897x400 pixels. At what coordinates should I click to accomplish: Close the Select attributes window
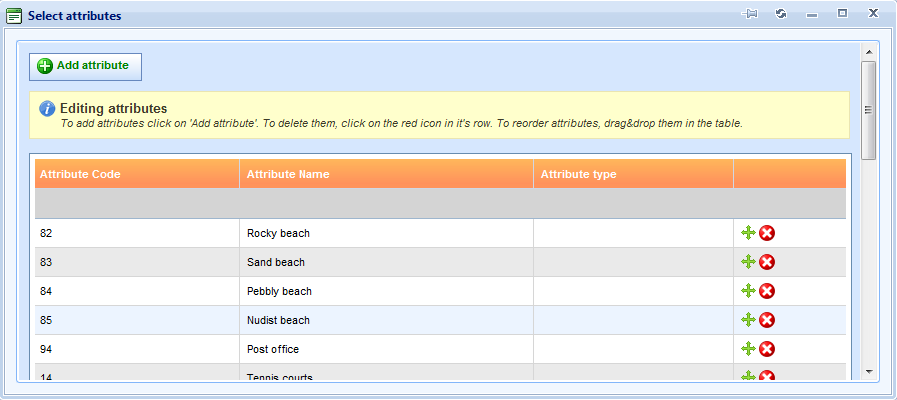(x=873, y=13)
